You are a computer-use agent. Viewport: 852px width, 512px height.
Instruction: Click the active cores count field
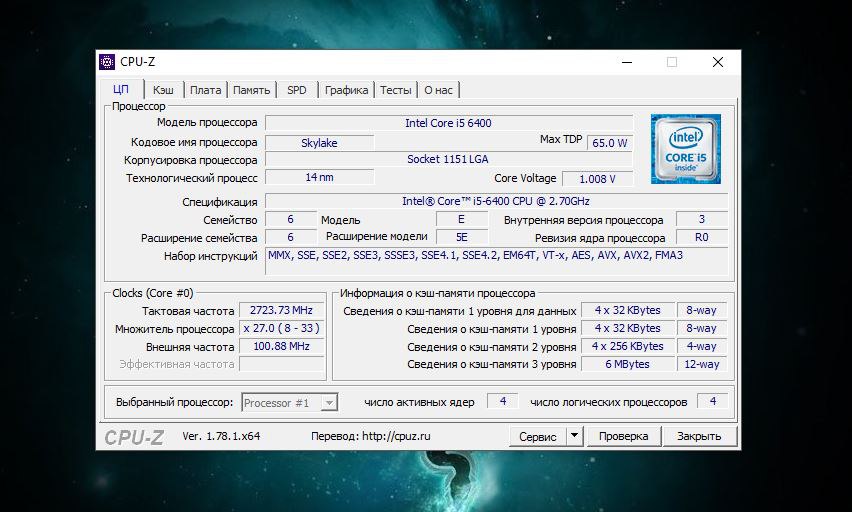(x=503, y=401)
